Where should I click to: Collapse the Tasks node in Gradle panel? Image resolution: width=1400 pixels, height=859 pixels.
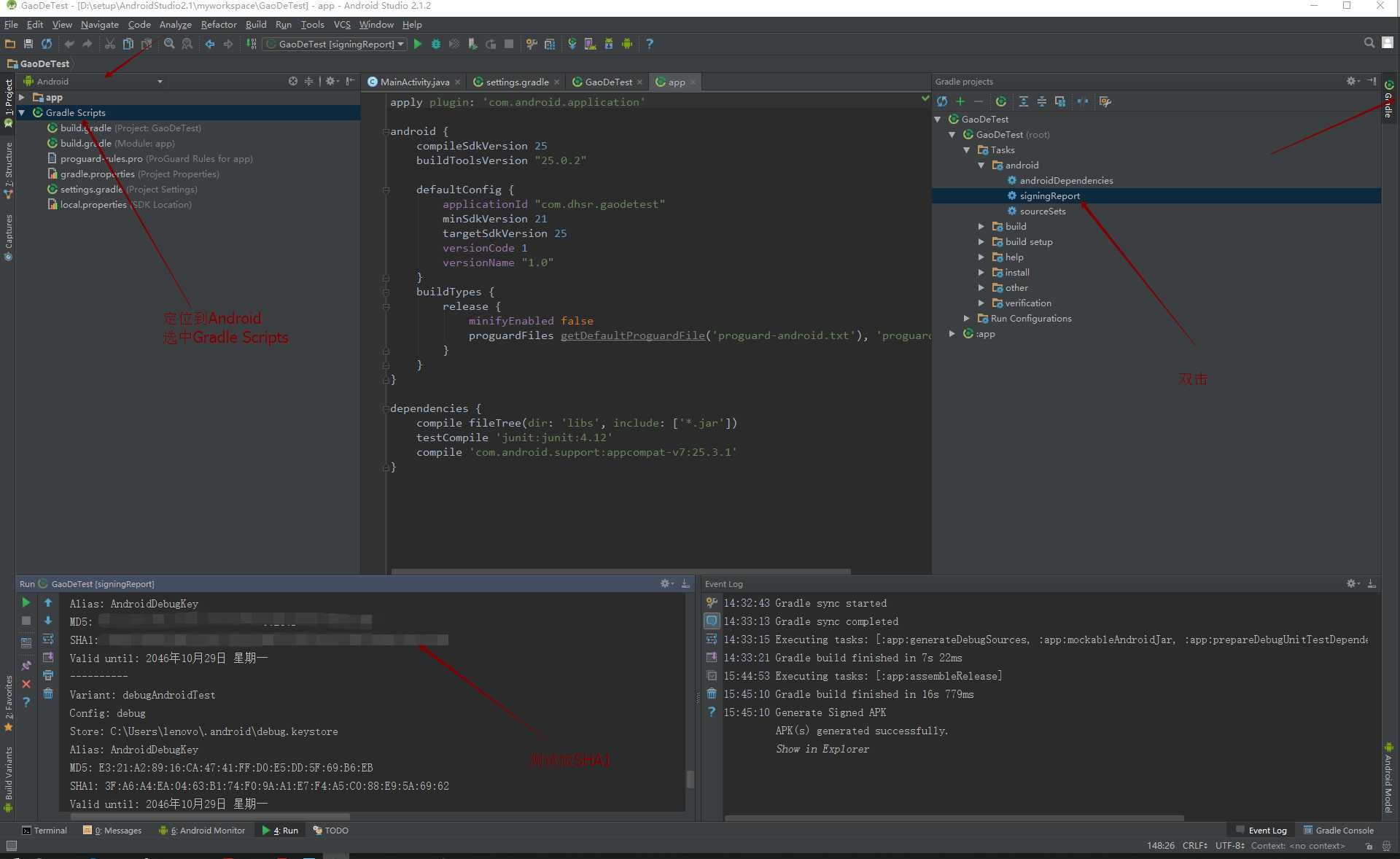coord(967,150)
